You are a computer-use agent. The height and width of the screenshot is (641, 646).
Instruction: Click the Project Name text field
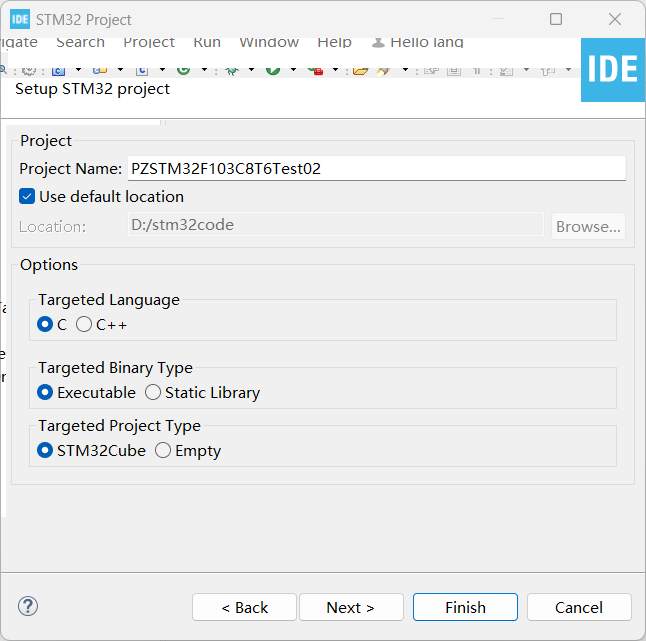(377, 168)
